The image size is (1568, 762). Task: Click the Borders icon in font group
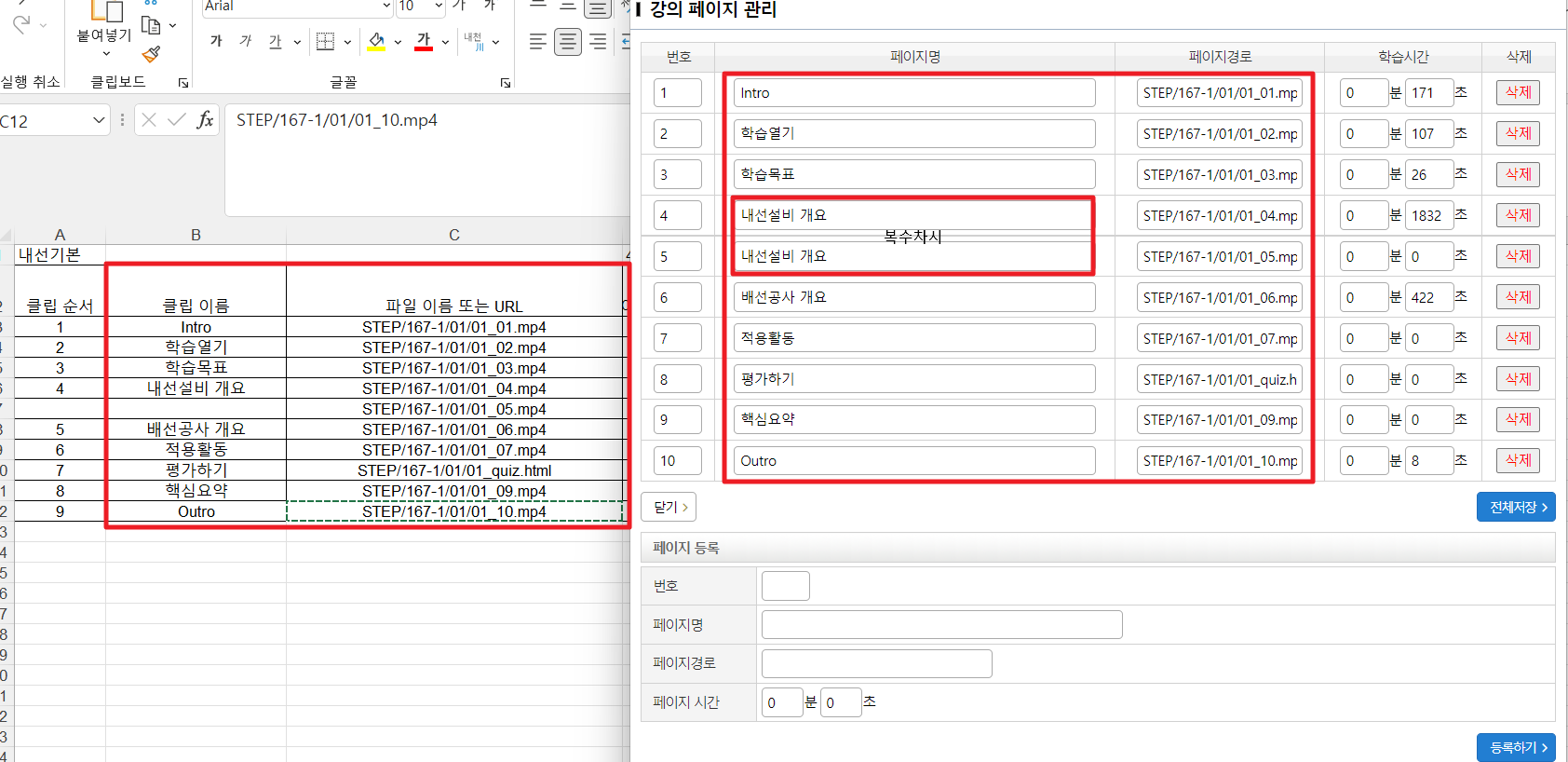click(x=325, y=41)
